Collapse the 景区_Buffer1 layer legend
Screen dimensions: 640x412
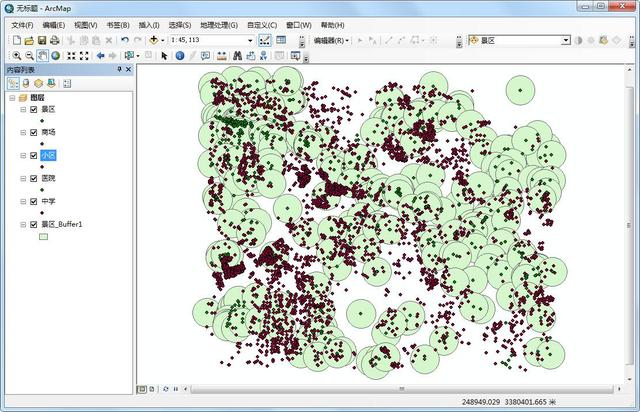tap(23, 225)
